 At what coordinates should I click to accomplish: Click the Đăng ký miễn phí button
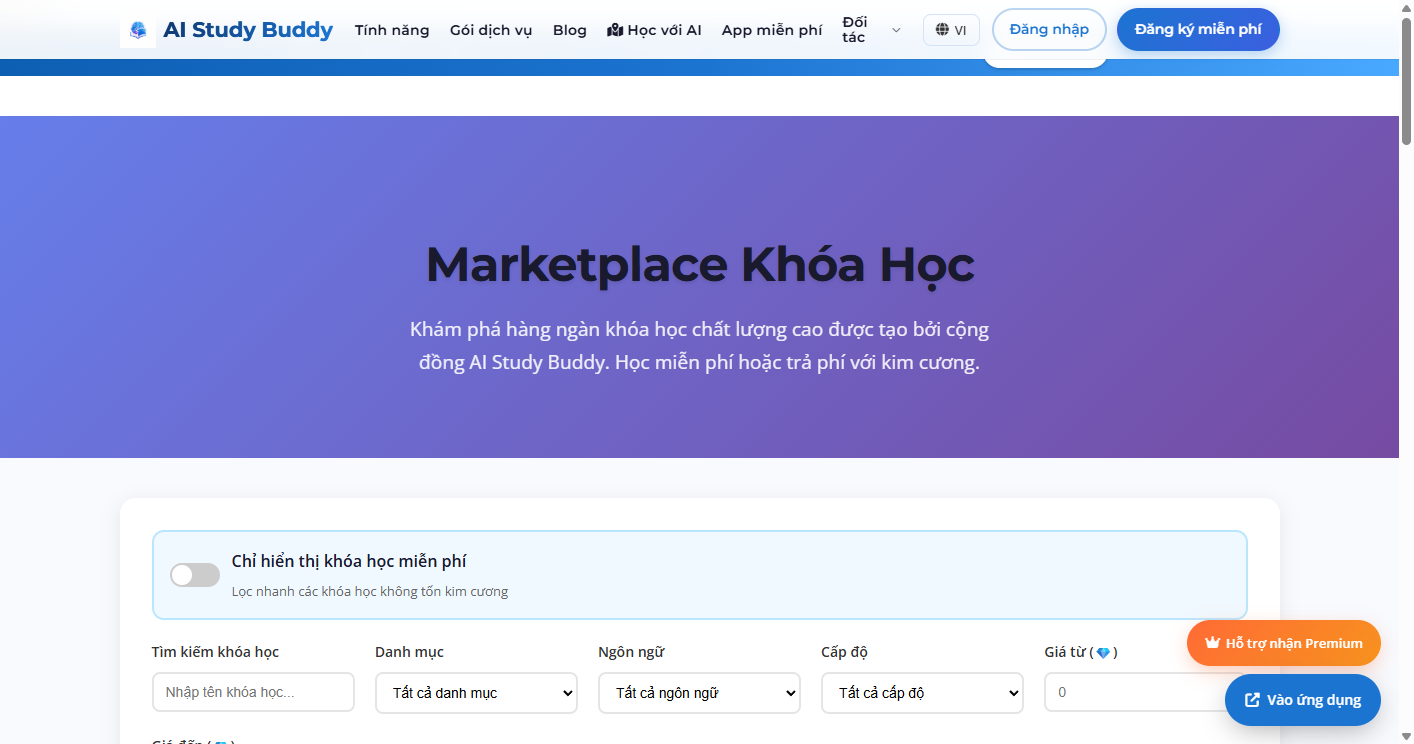click(x=1198, y=30)
